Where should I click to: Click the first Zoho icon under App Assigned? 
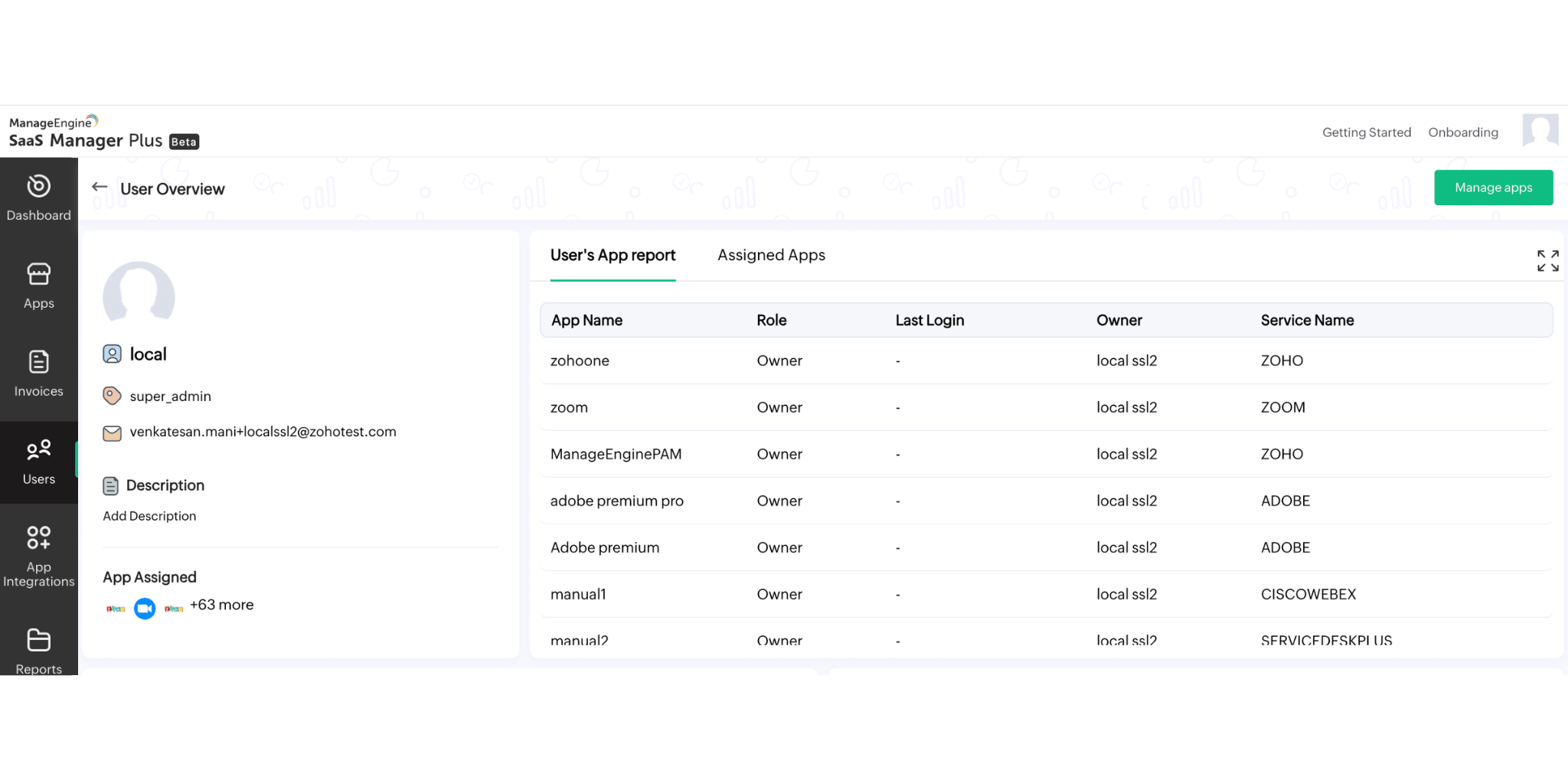tap(116, 609)
